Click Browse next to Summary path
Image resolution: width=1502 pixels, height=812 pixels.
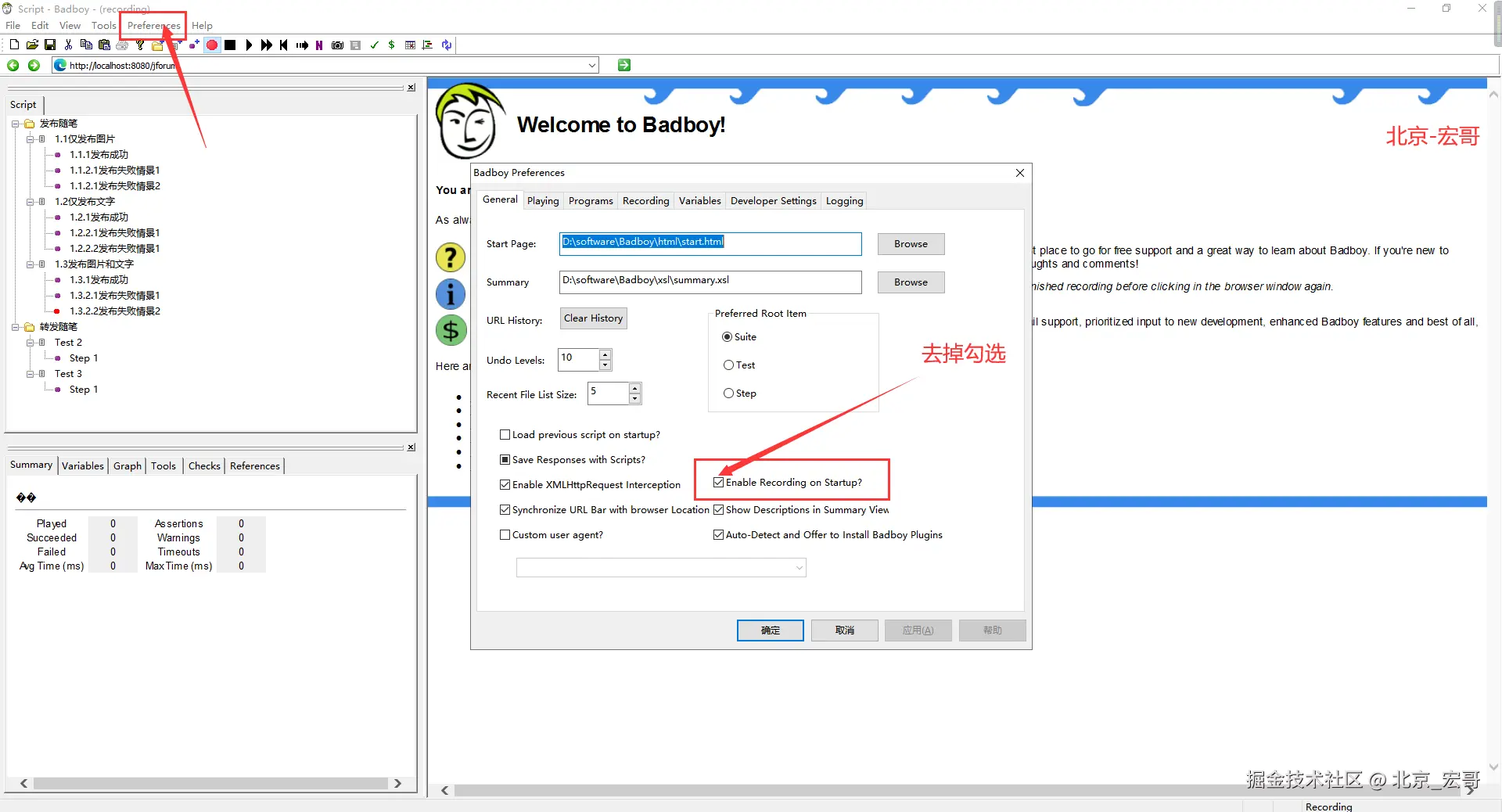911,282
